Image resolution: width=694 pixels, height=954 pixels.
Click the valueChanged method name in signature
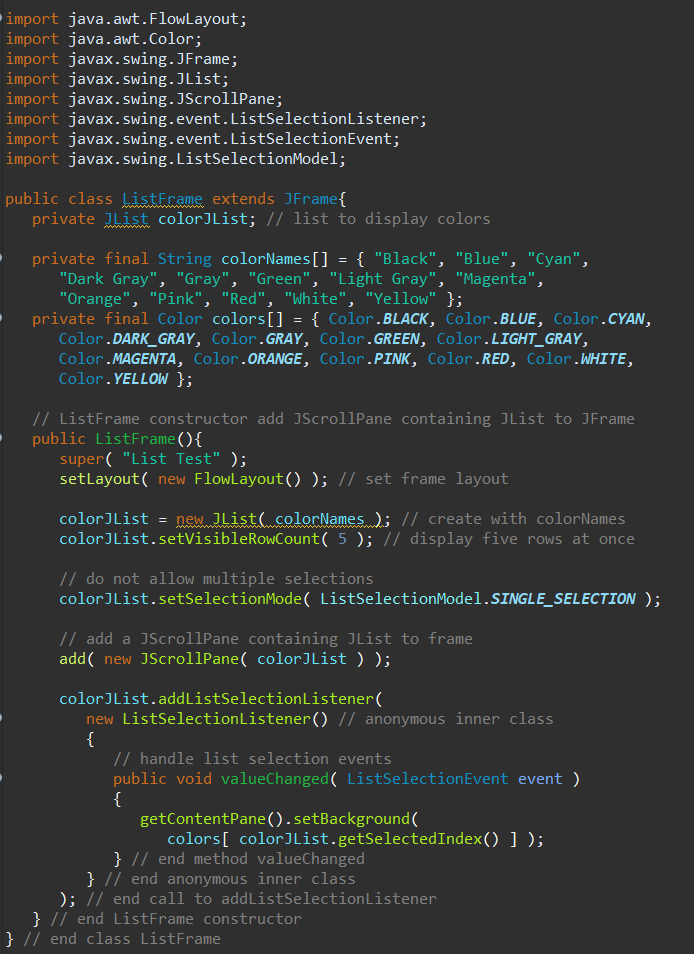click(274, 780)
